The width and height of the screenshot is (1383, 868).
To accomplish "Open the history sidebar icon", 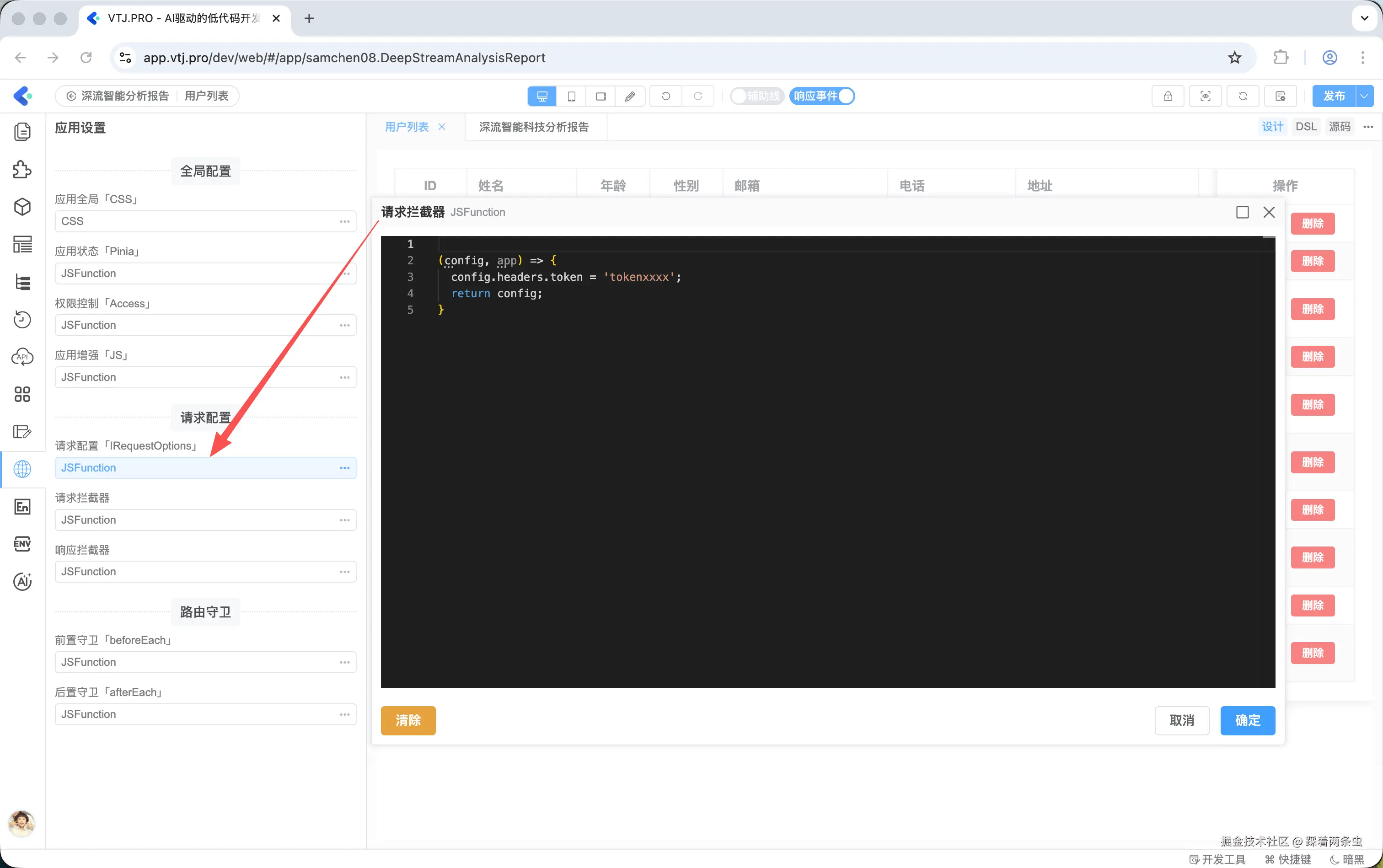I will (22, 319).
